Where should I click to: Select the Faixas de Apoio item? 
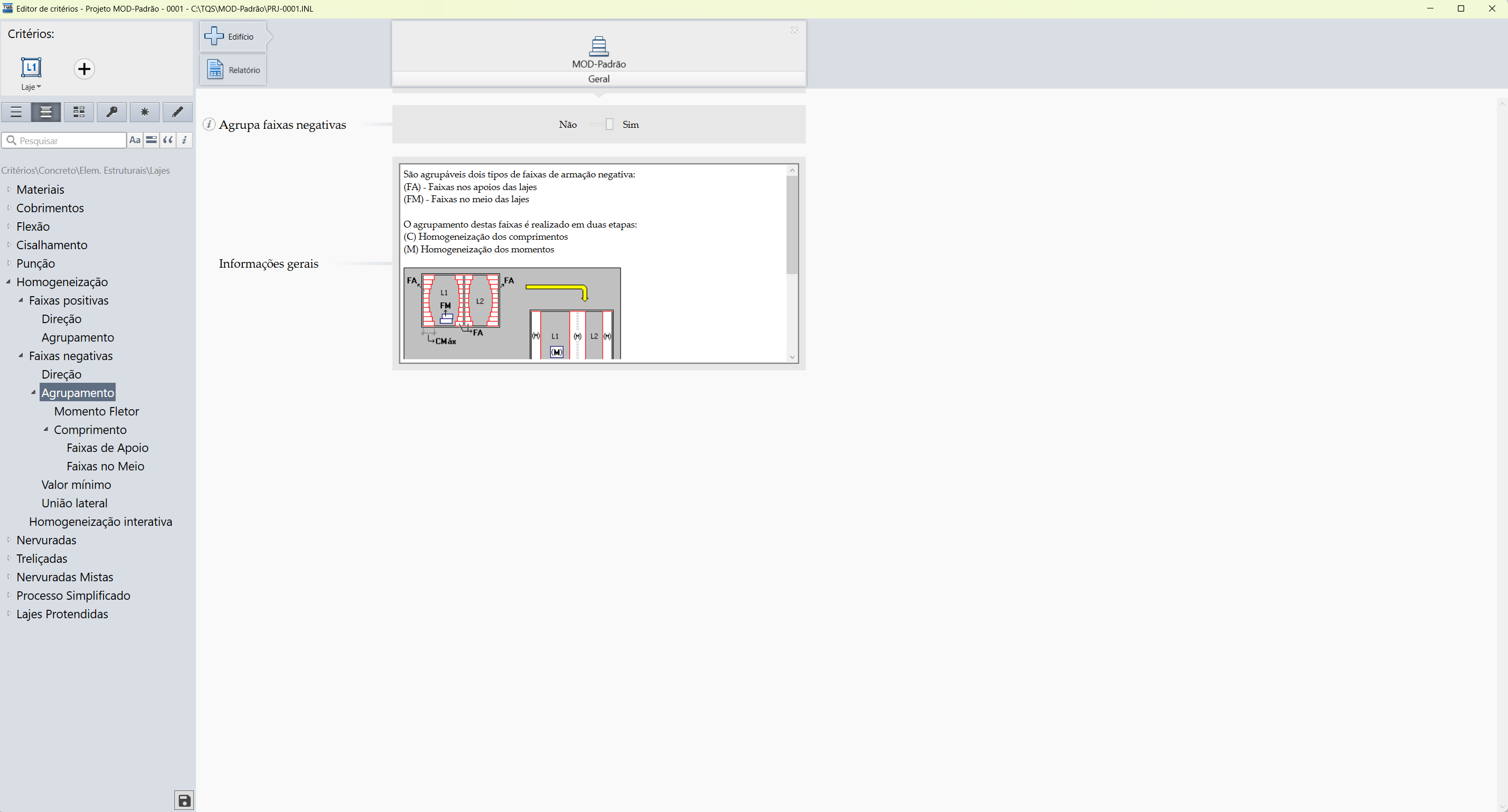(108, 448)
